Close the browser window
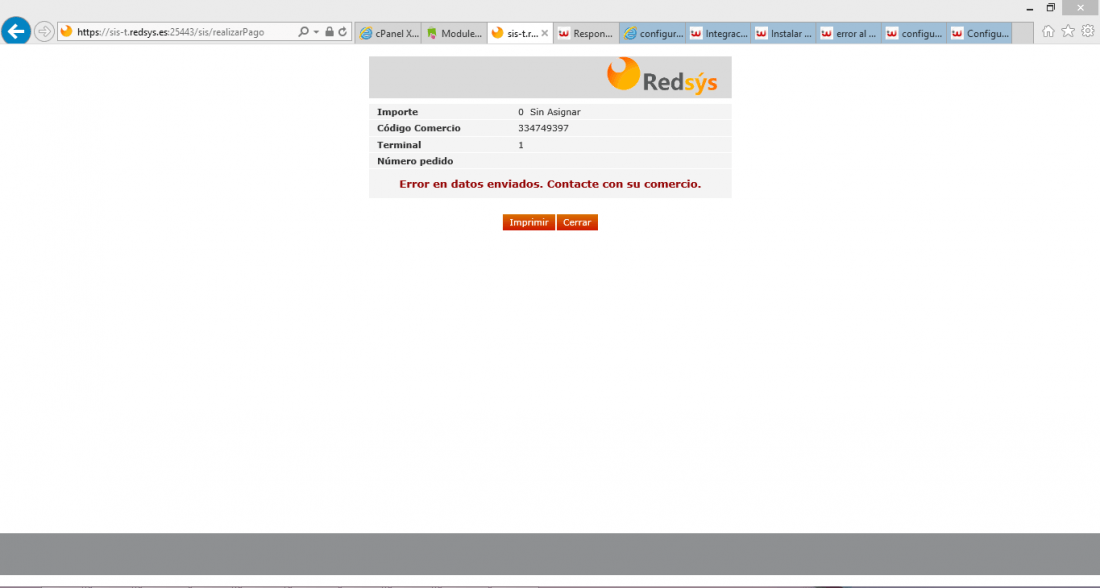 pyautogui.click(x=1080, y=8)
